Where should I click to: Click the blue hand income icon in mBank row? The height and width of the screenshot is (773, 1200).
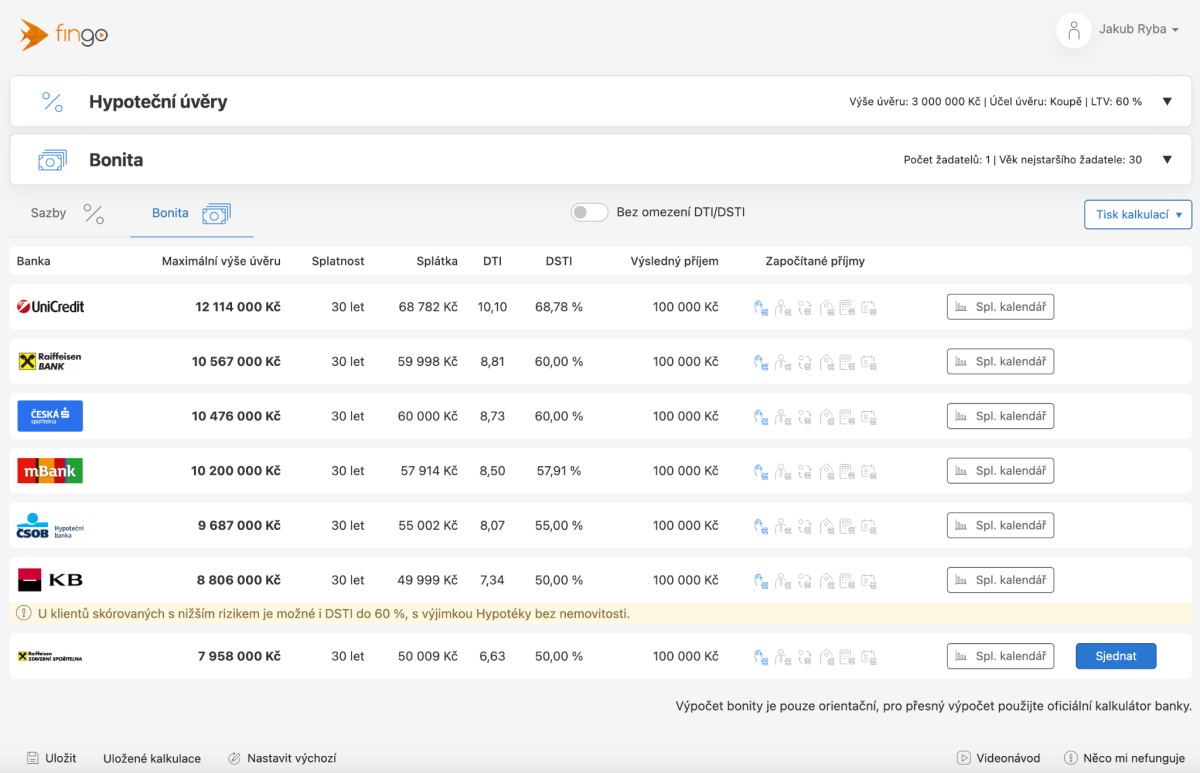tap(761, 471)
